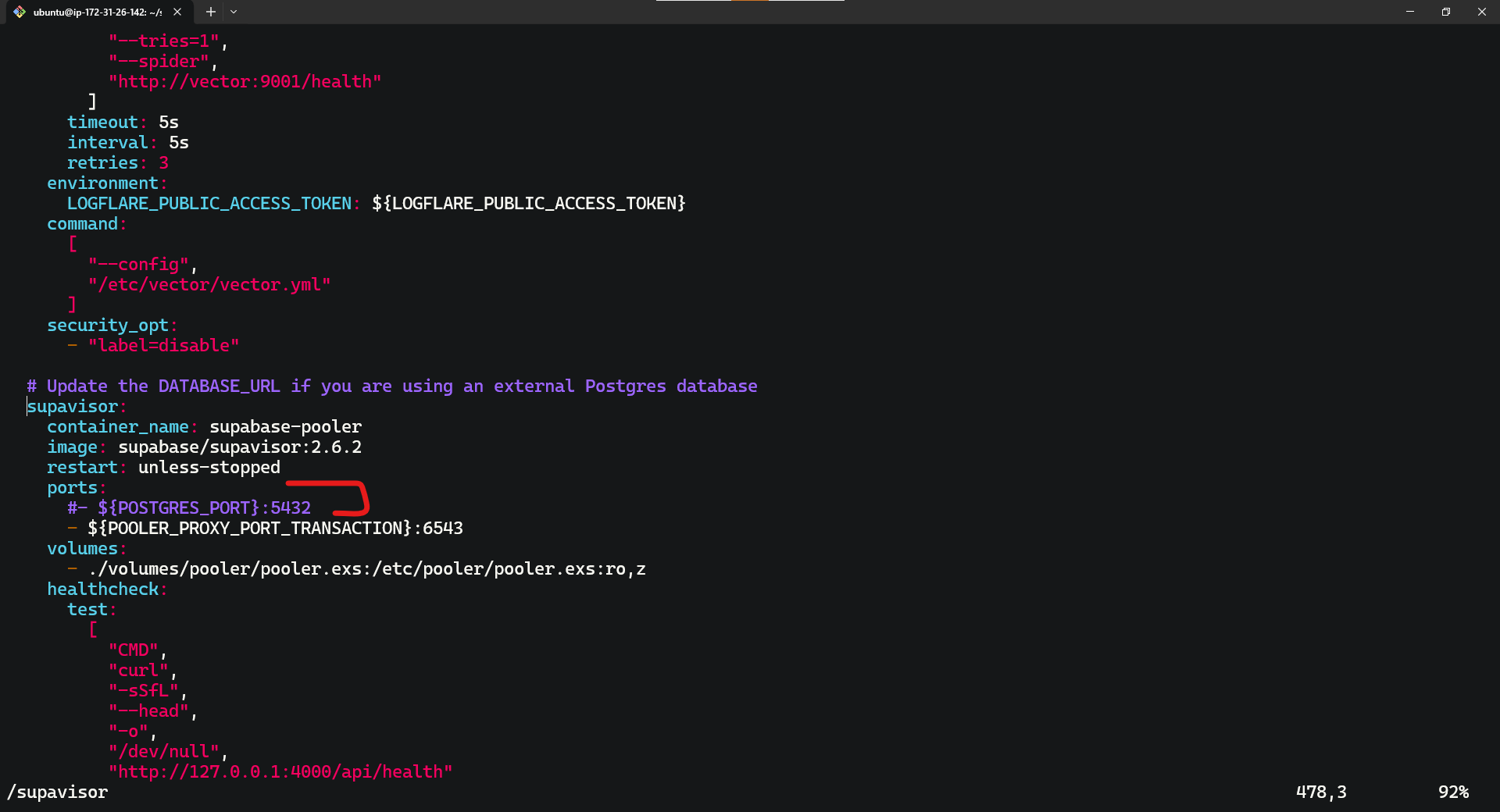Click the line "${POOLER_PROXY_PORT_TRANSACTION}:6543"
The image size is (1500, 812).
click(x=275, y=529)
